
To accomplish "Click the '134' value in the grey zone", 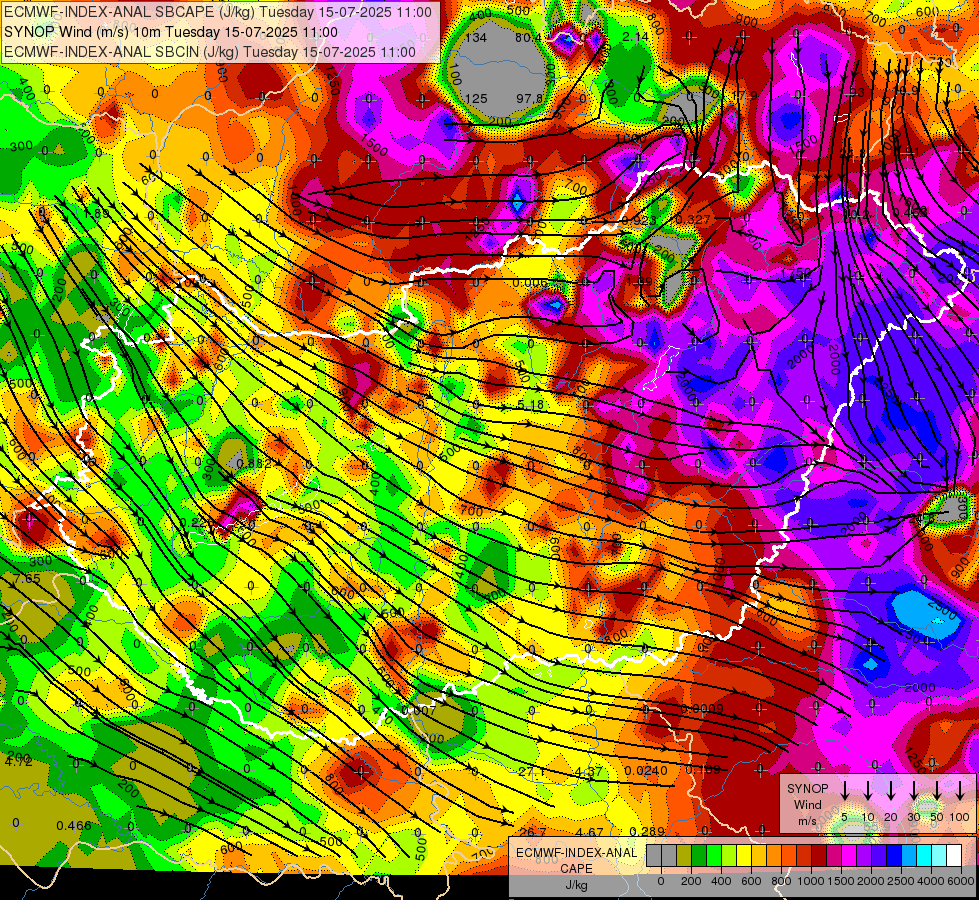I will coord(476,37).
